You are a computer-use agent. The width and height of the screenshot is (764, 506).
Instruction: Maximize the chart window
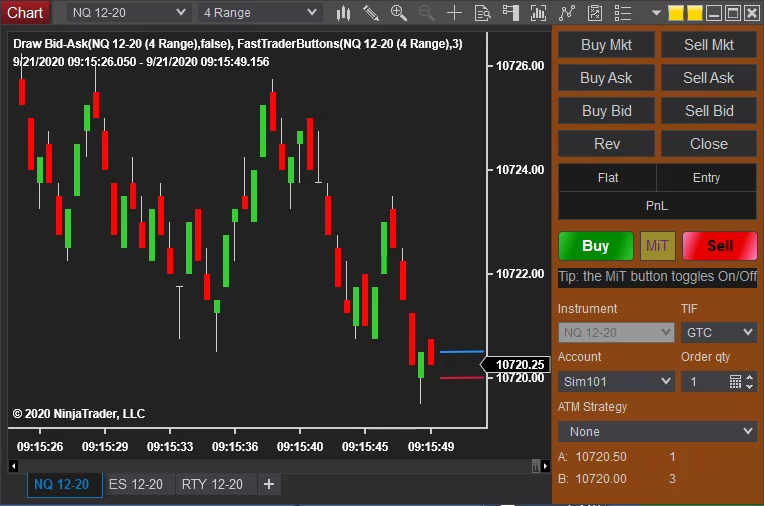point(732,13)
